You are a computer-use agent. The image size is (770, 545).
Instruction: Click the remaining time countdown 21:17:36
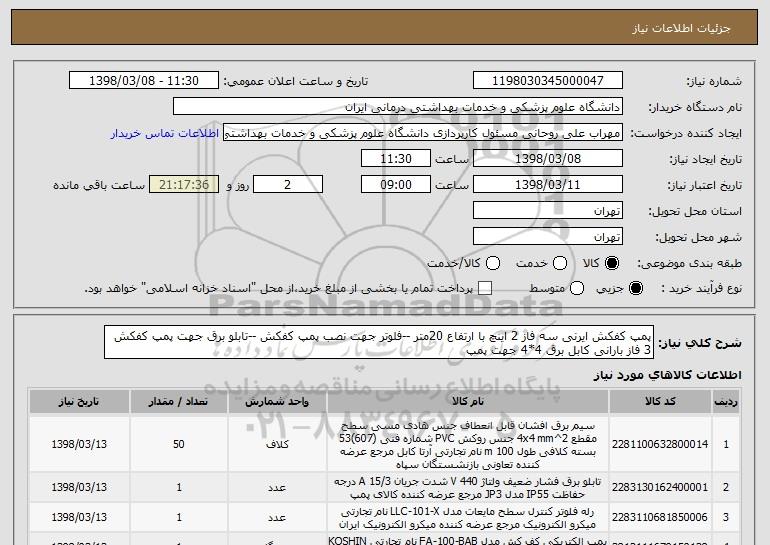(x=184, y=185)
